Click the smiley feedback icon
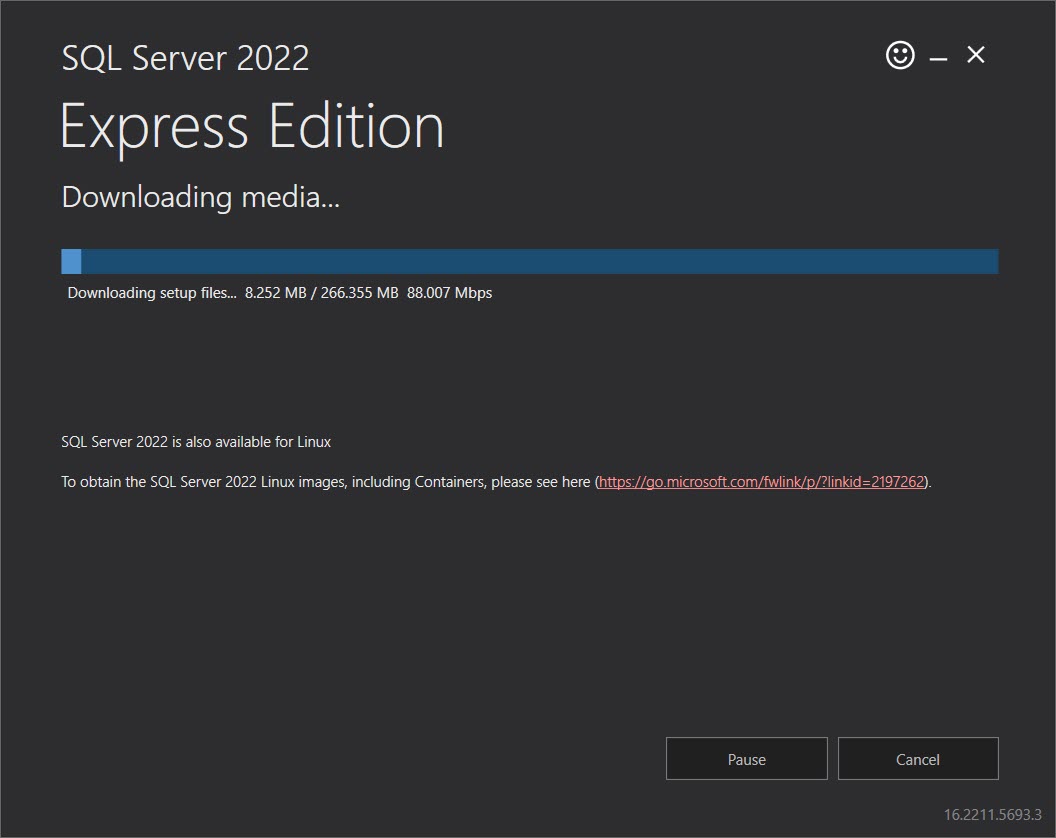This screenshot has height=838, width=1056. [899, 55]
